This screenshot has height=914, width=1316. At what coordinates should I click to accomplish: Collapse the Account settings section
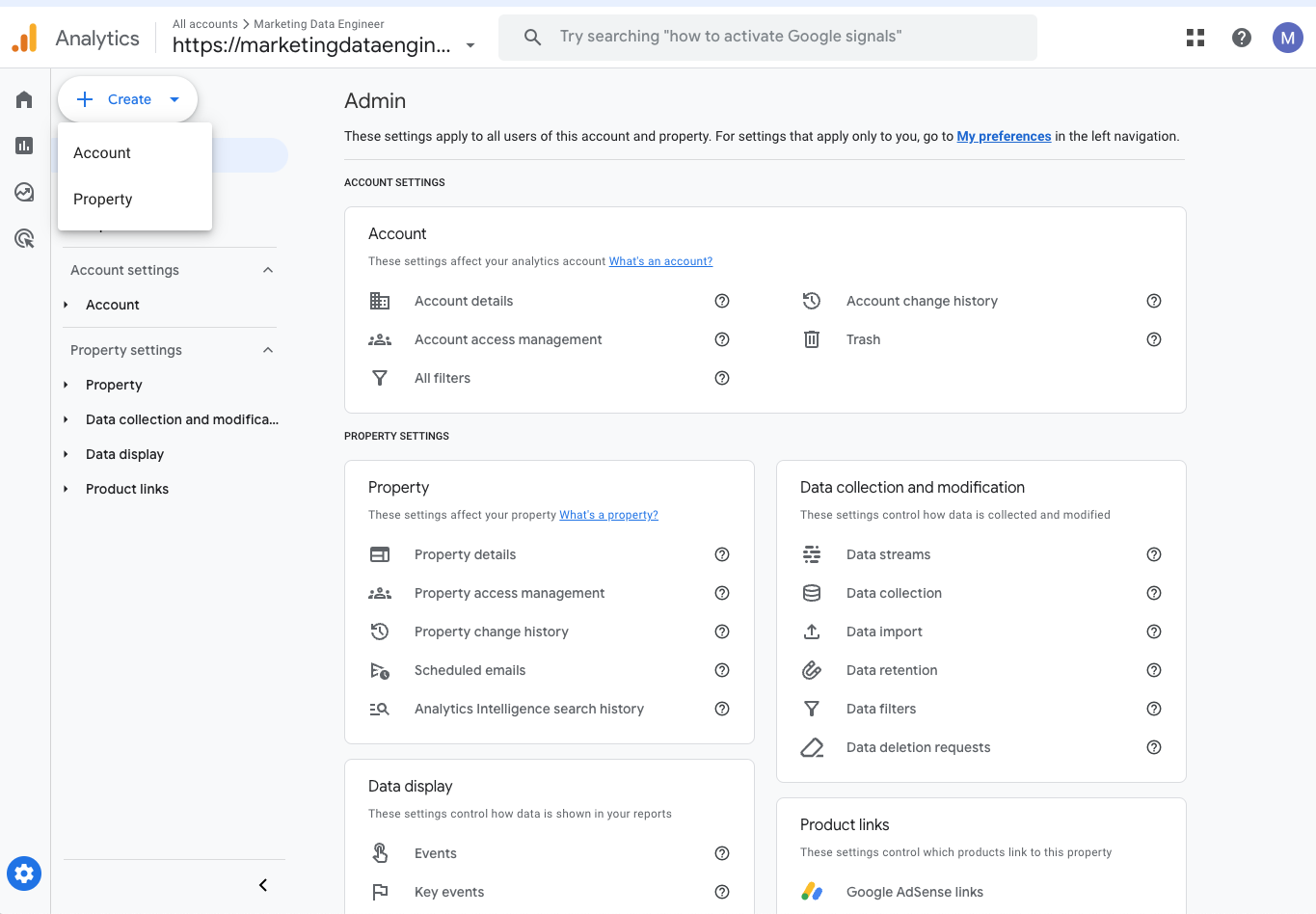click(267, 270)
